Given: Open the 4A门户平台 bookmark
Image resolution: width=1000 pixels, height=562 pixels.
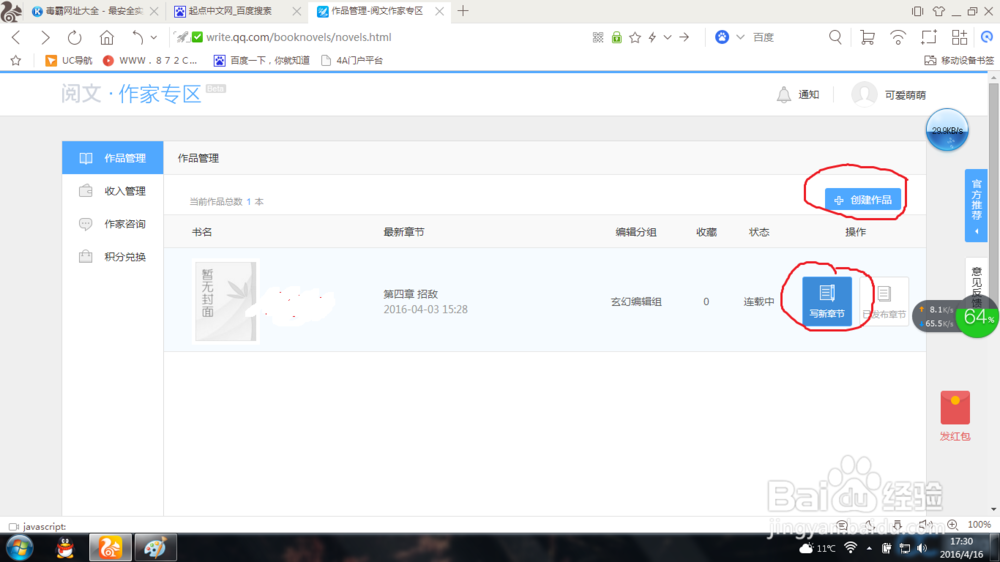Looking at the screenshot, I should click(351, 61).
